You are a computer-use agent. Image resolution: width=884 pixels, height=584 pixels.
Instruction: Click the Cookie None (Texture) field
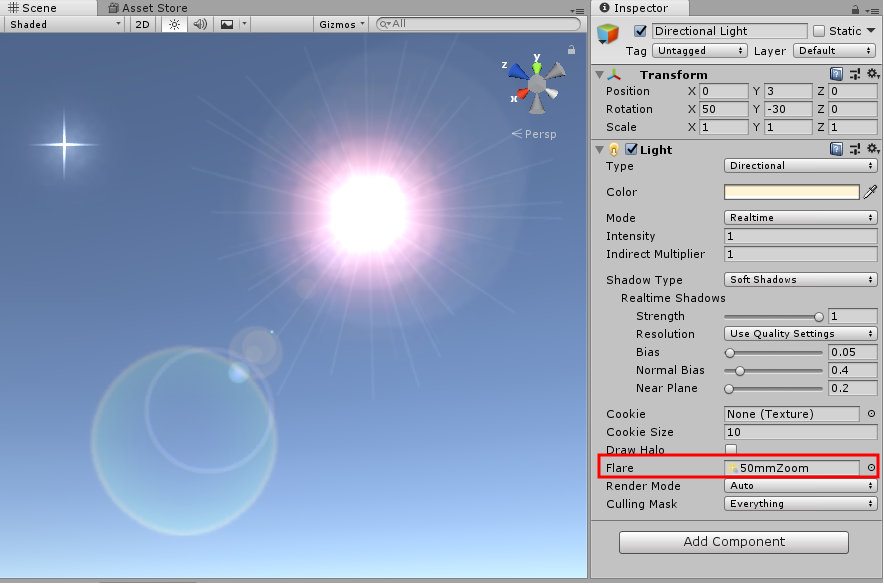tap(792, 414)
